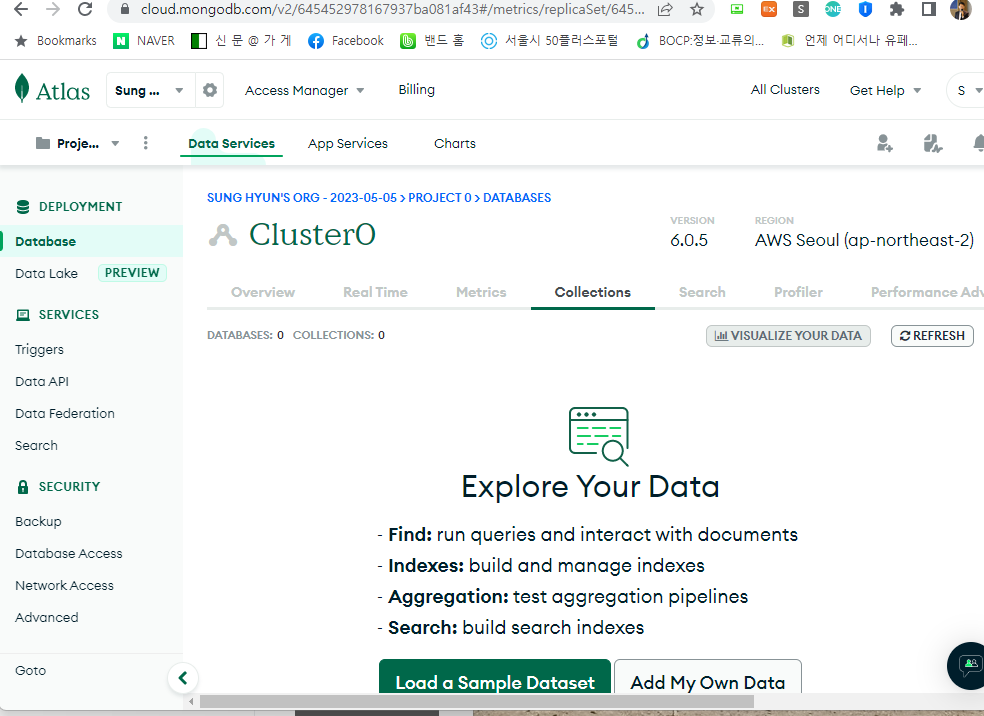Click the invite user icon
The image size is (984, 716).
885,143
